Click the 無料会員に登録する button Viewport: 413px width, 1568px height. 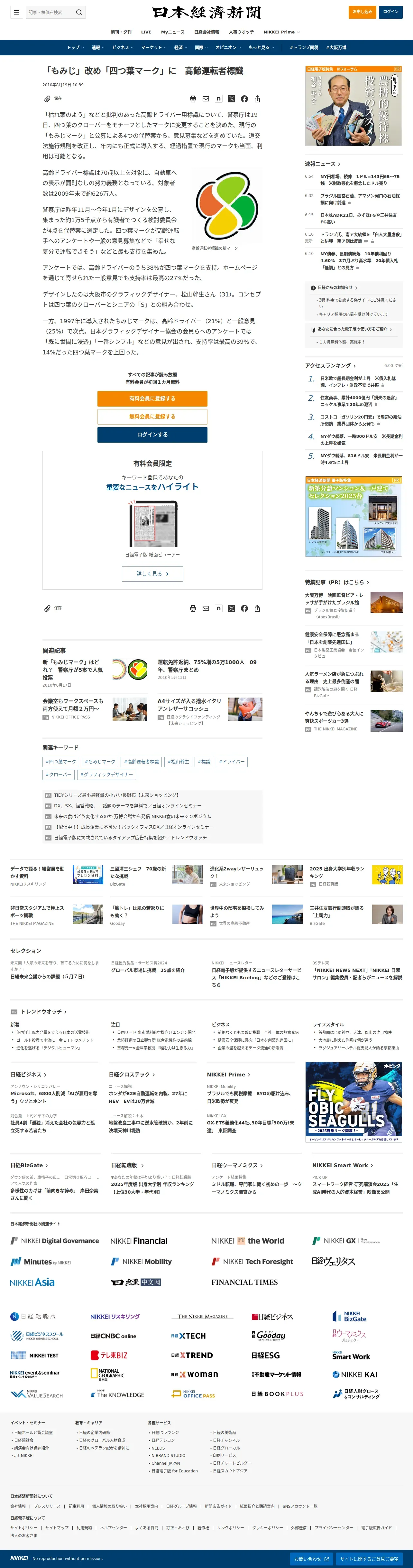[x=152, y=416]
